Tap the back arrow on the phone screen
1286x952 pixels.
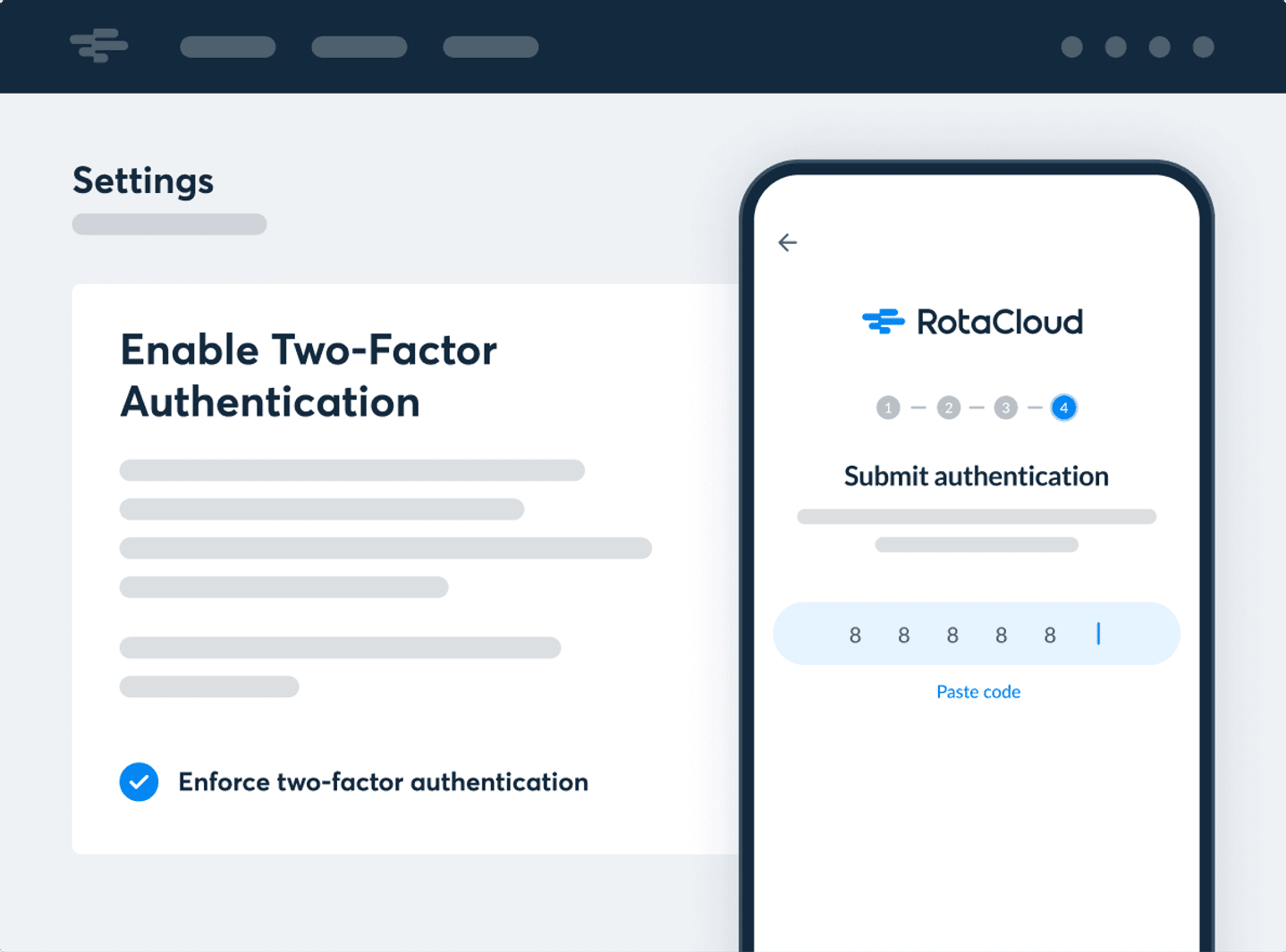(787, 242)
